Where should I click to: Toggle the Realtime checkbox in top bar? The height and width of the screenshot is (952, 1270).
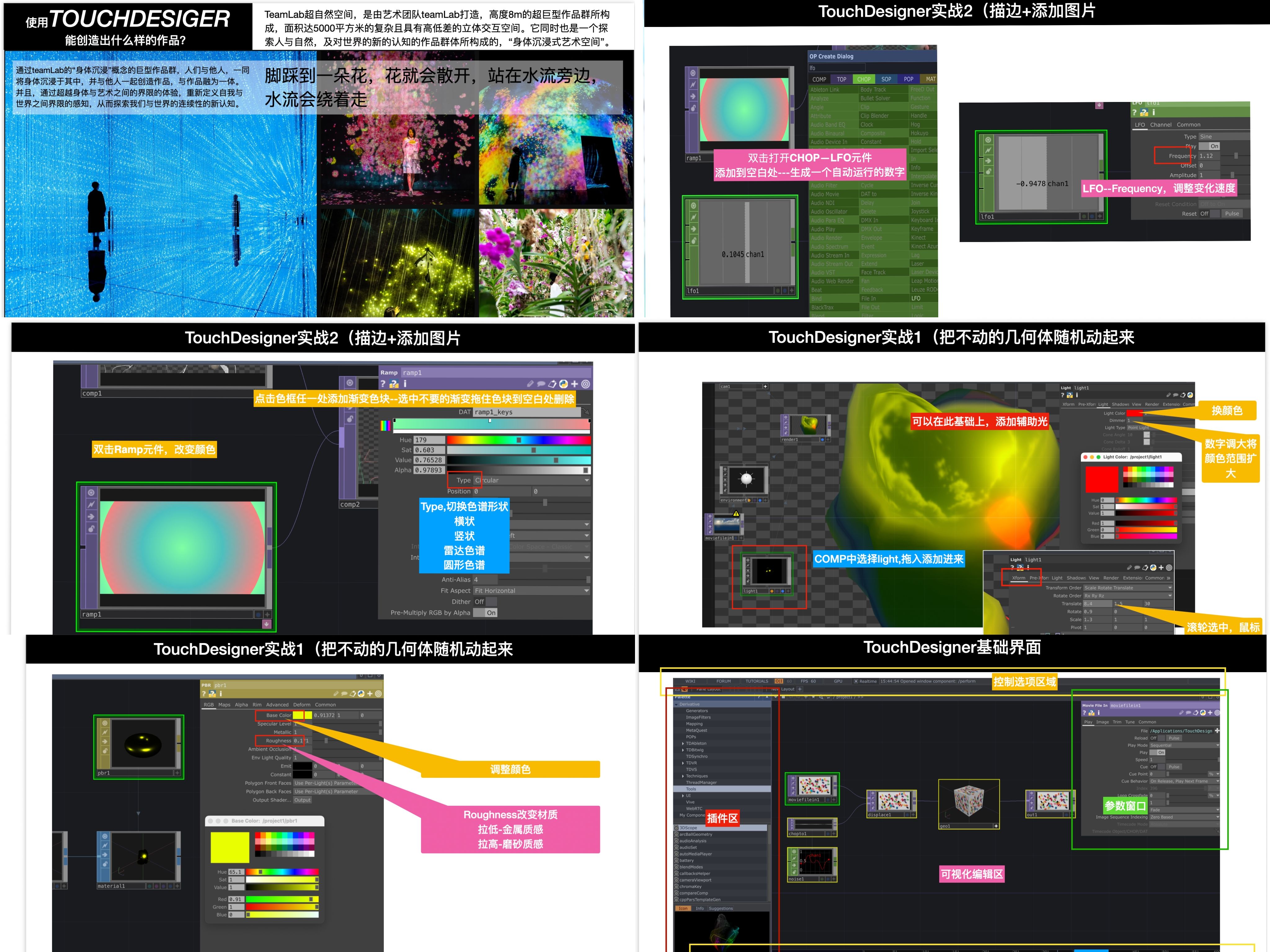click(x=856, y=681)
